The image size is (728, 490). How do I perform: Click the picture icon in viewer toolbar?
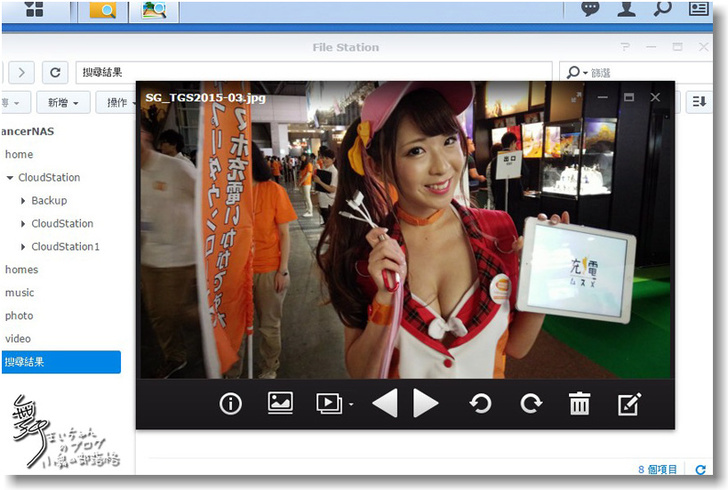280,403
